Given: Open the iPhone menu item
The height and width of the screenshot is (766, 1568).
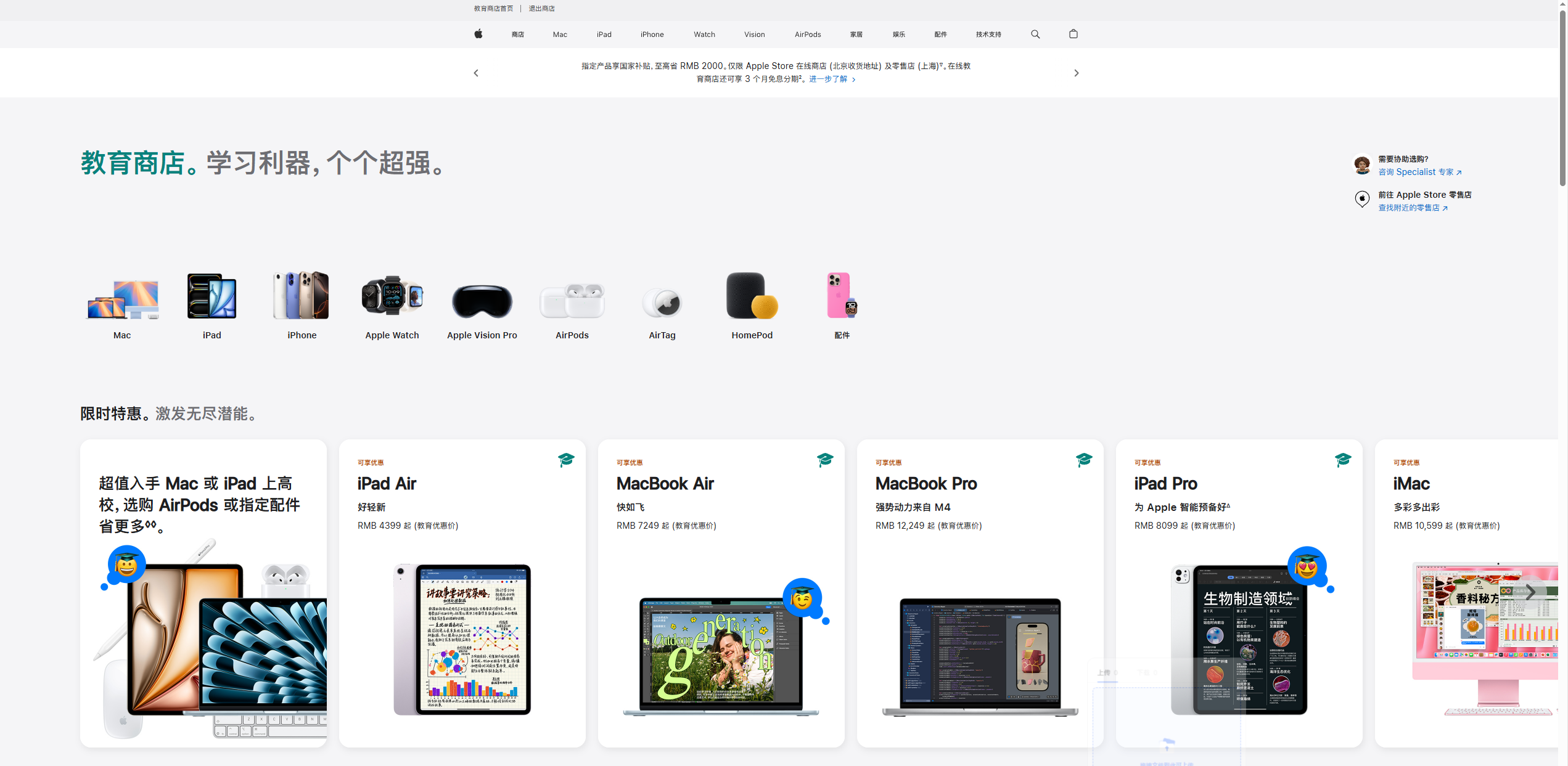Looking at the screenshot, I should pos(652,35).
